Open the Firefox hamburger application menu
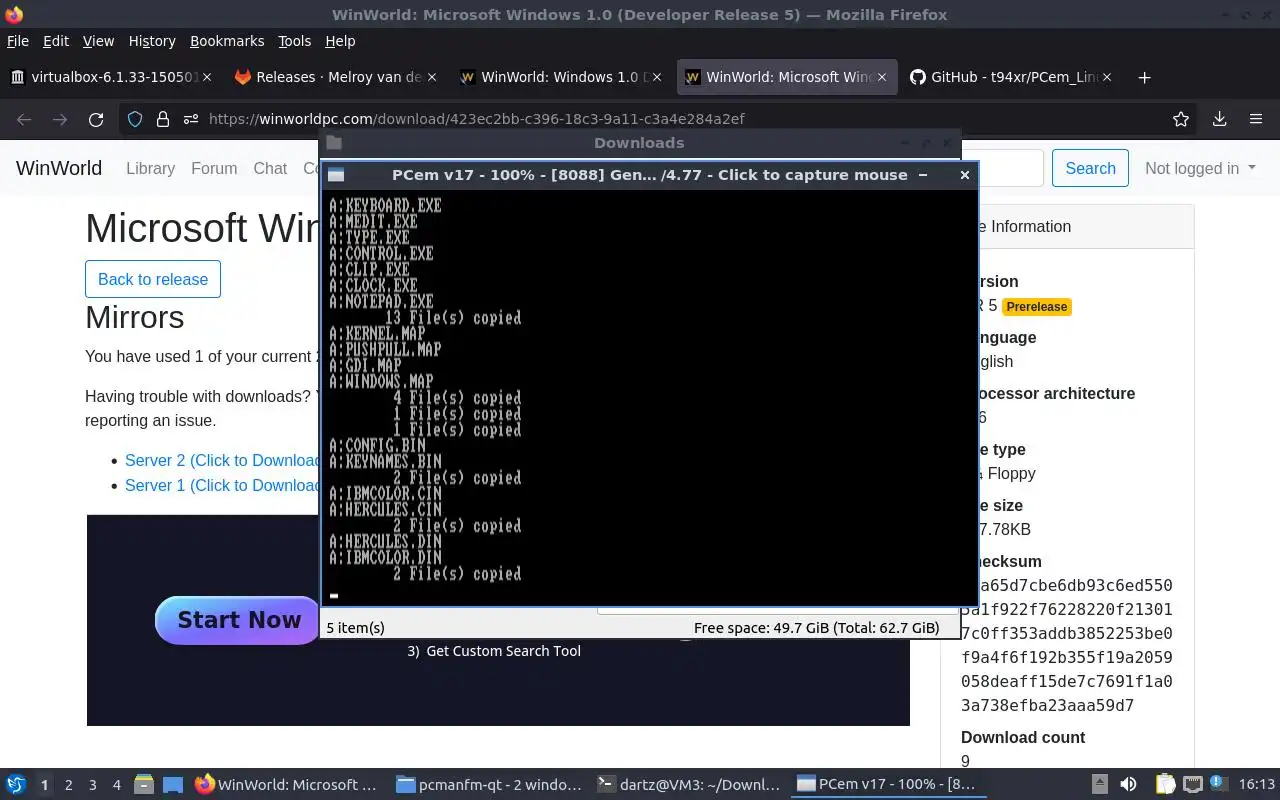The width and height of the screenshot is (1280, 800). click(1256, 119)
